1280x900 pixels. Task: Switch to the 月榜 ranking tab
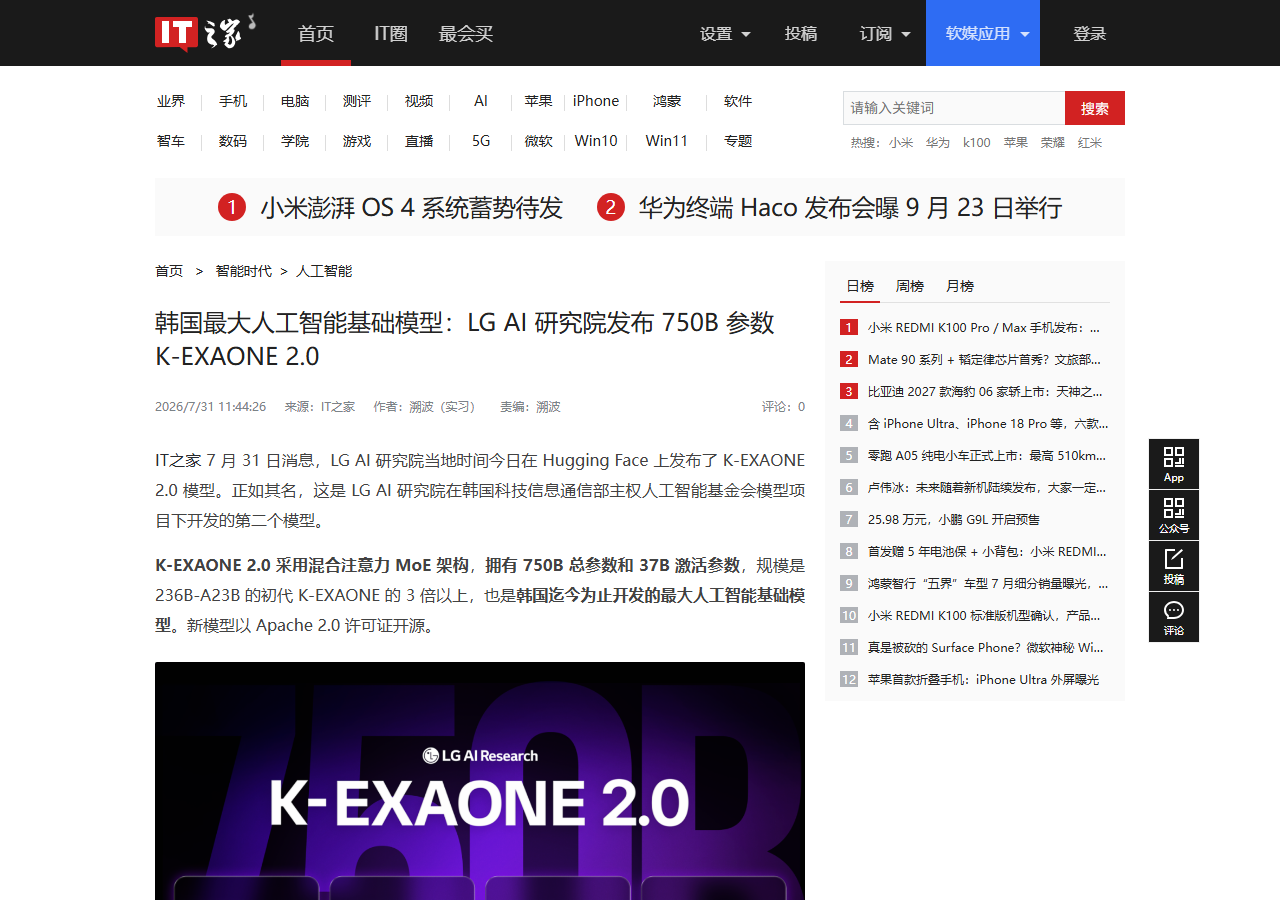(960, 286)
